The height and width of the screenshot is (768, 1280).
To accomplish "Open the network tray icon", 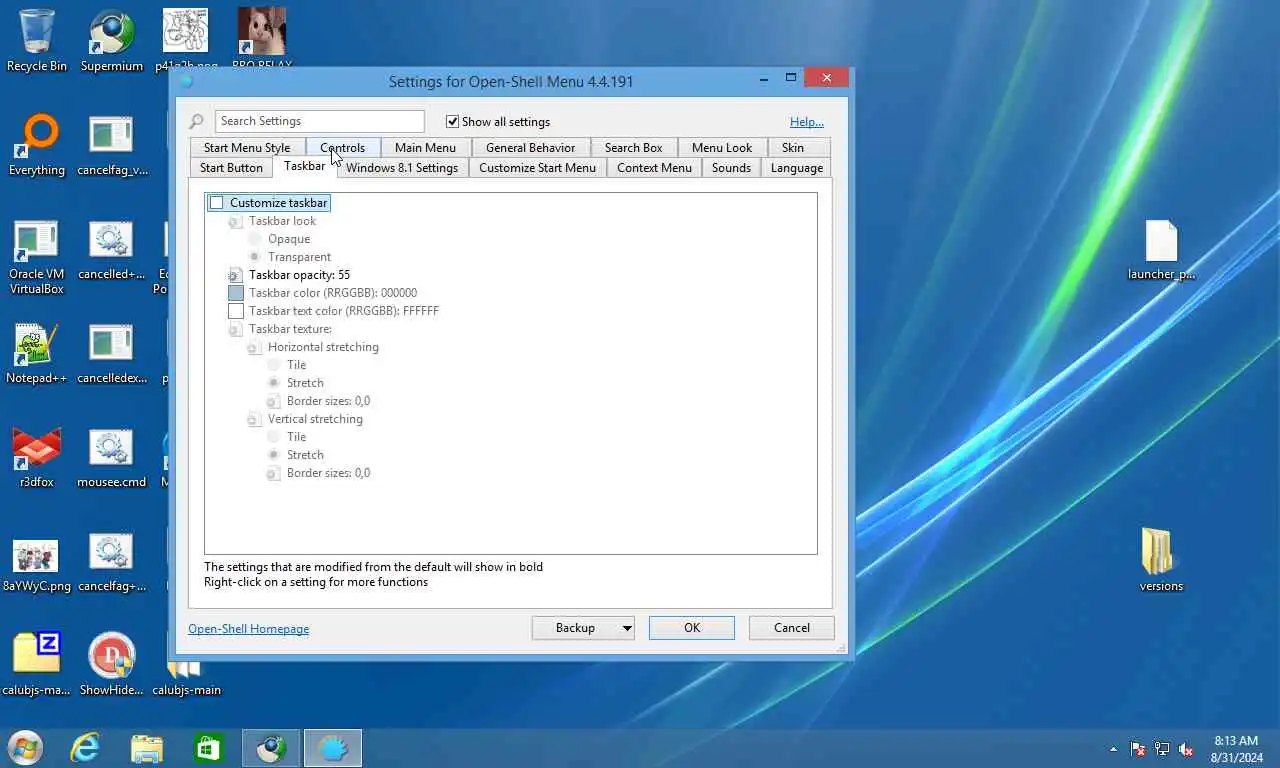I will click(1162, 749).
